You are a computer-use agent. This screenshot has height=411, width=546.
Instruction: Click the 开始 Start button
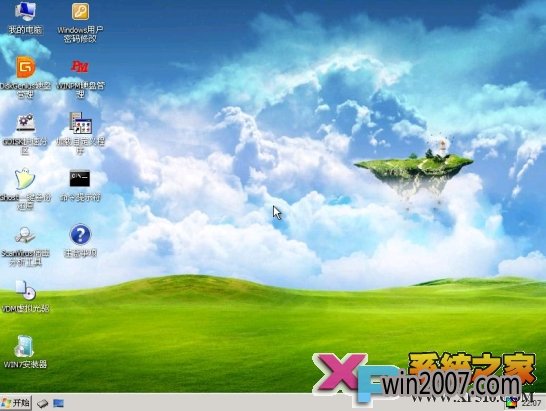(16, 403)
